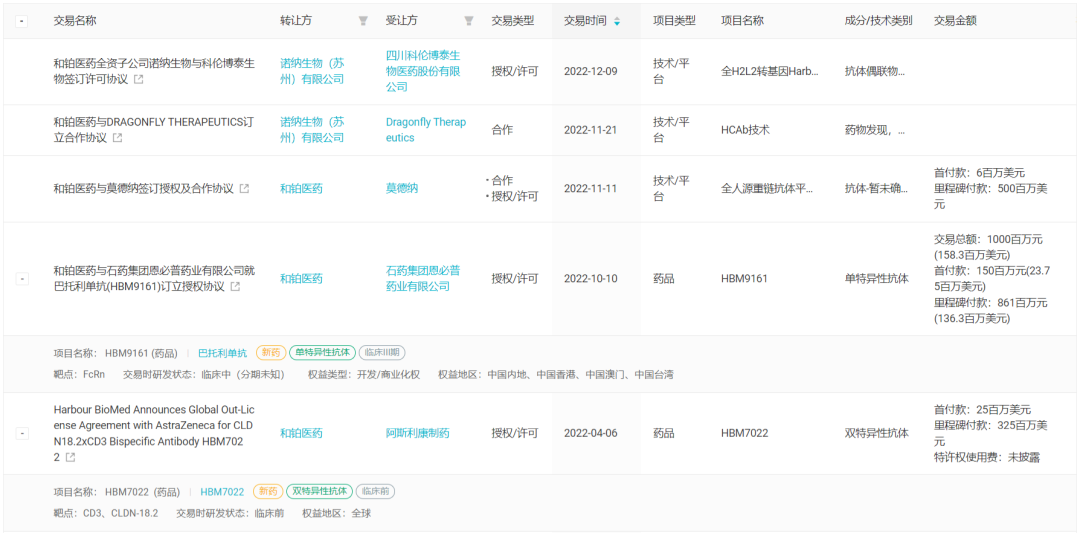Open HBM7022 drug link in detail row
This screenshot has height=533, width=1080.
click(222, 492)
